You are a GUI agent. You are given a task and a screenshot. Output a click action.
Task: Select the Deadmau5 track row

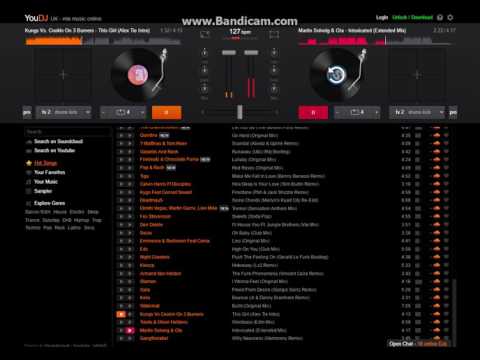coord(284,200)
